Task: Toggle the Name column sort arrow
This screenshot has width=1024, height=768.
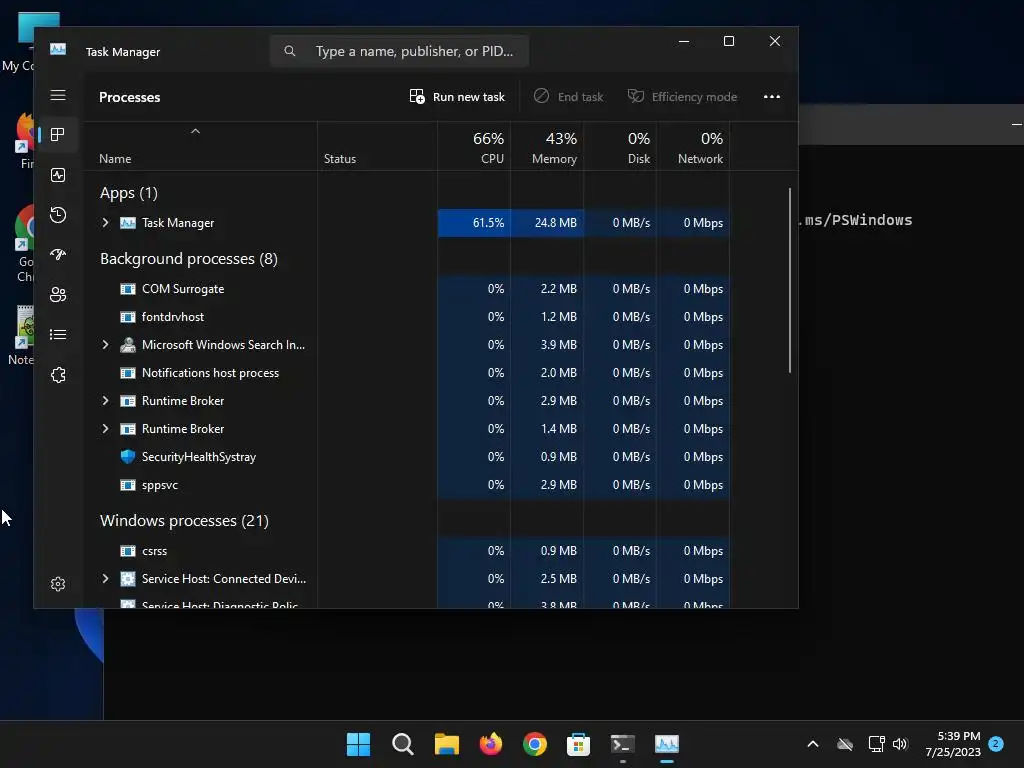Action: (x=195, y=131)
